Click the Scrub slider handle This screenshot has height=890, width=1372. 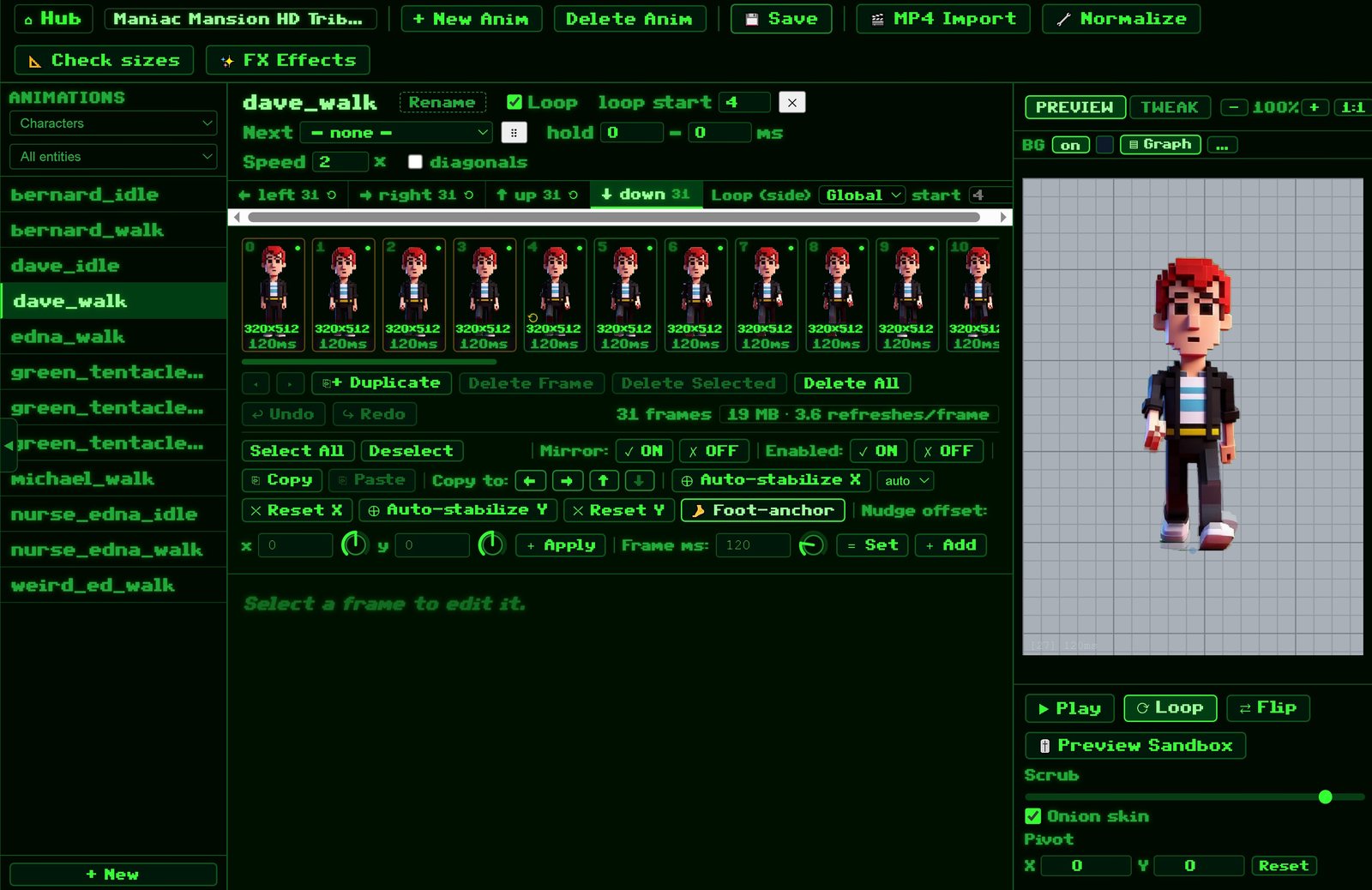pyautogui.click(x=1325, y=797)
